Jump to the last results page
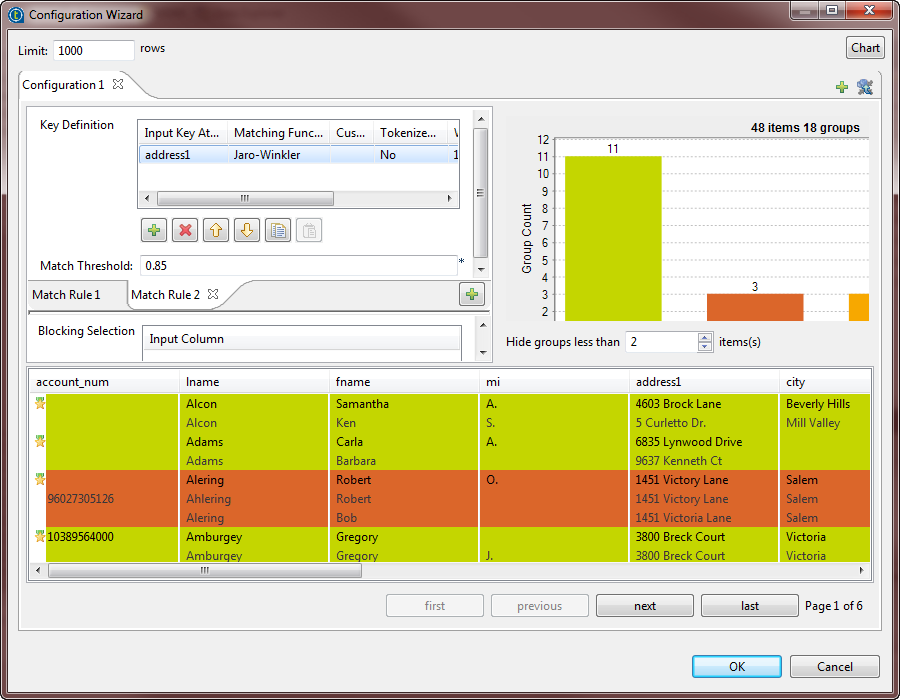 click(750, 606)
